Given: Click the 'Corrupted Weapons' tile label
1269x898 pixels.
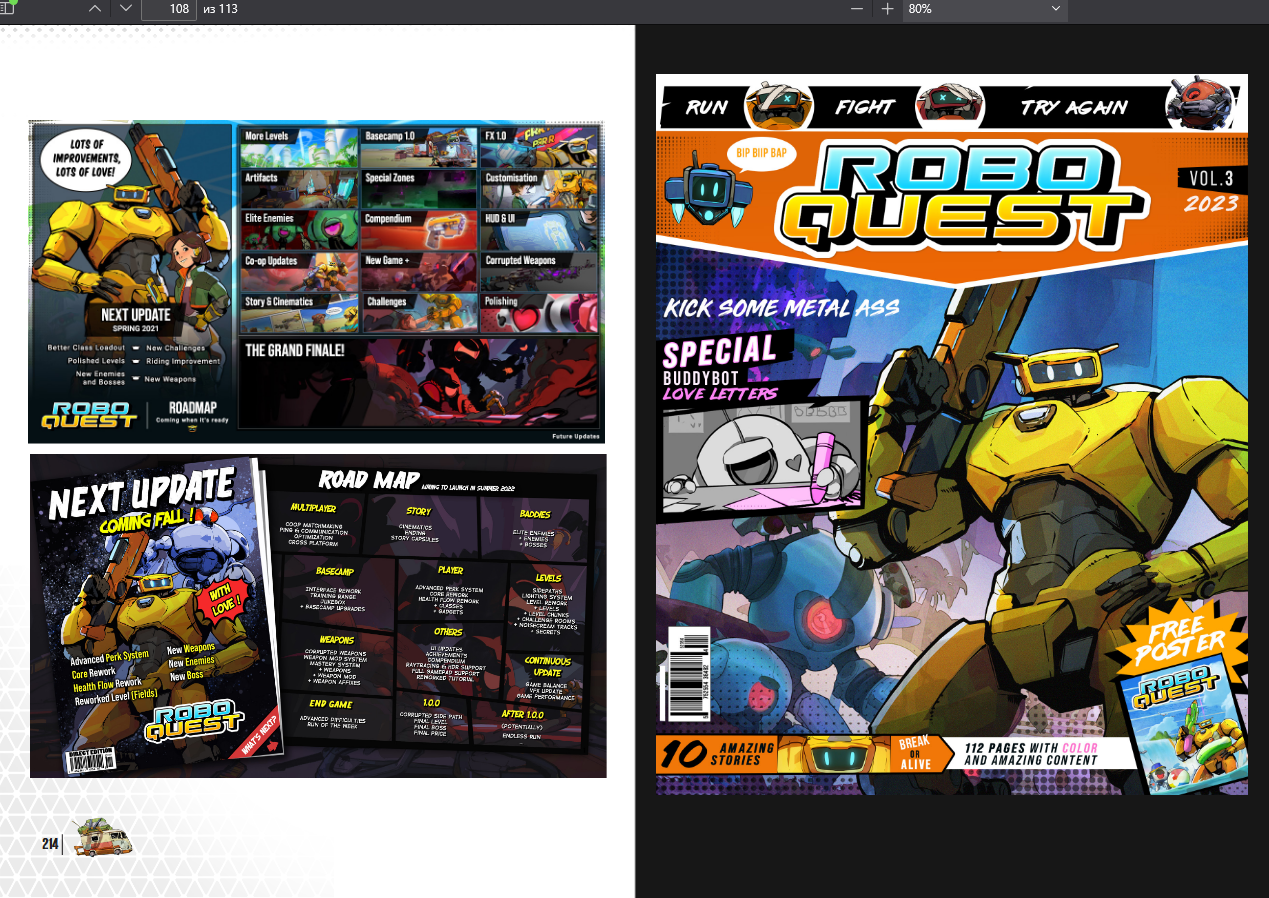Looking at the screenshot, I should (x=520, y=260).
